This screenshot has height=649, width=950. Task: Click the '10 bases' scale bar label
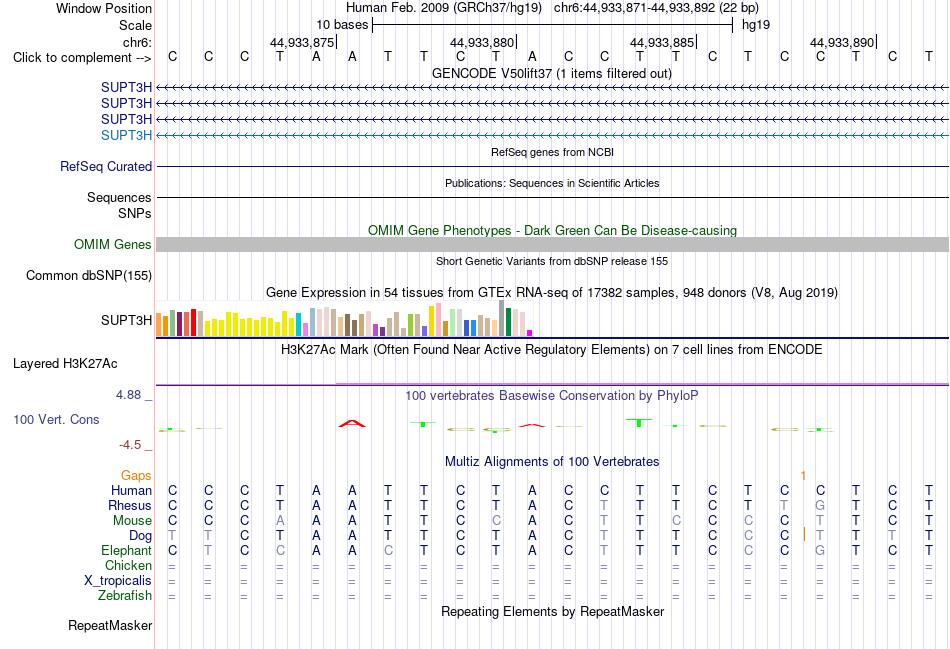point(342,25)
